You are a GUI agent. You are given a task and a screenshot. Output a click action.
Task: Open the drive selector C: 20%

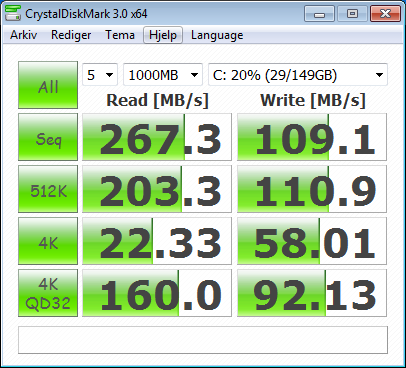click(x=298, y=75)
